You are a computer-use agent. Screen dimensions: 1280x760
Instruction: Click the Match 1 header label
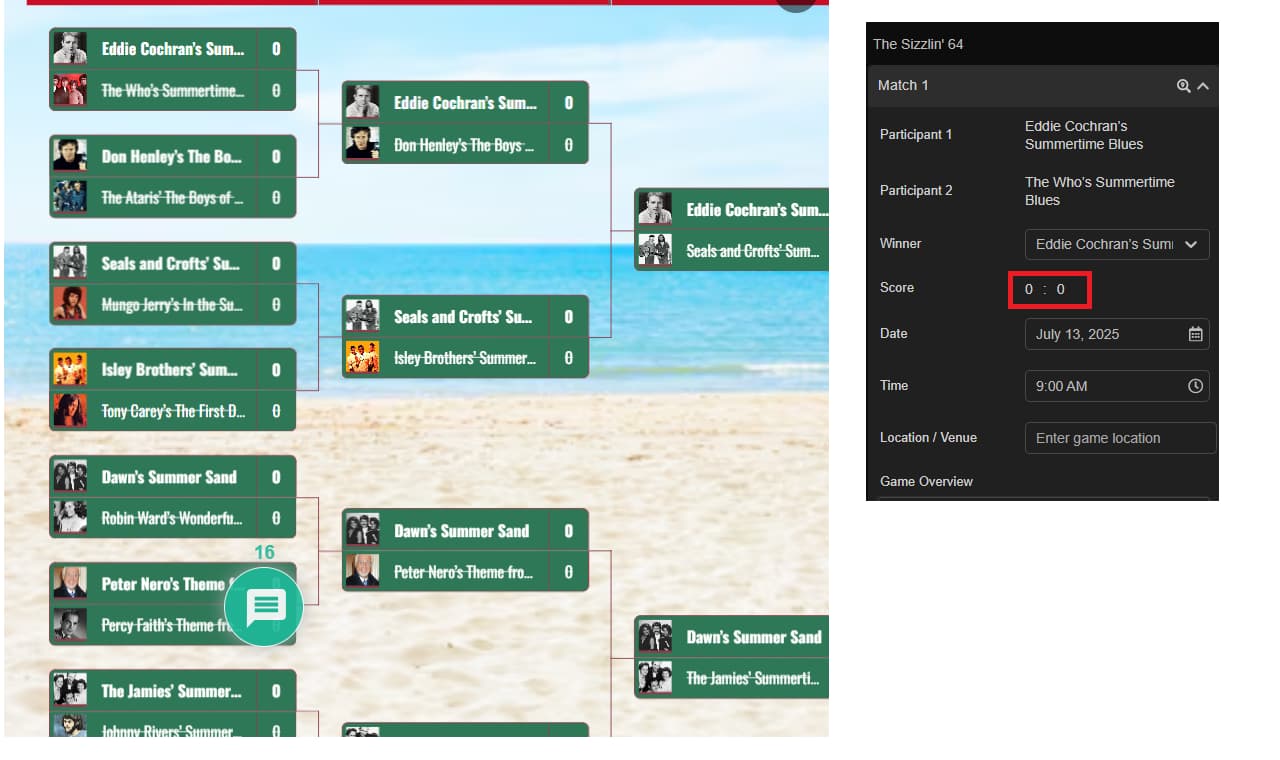pos(903,85)
